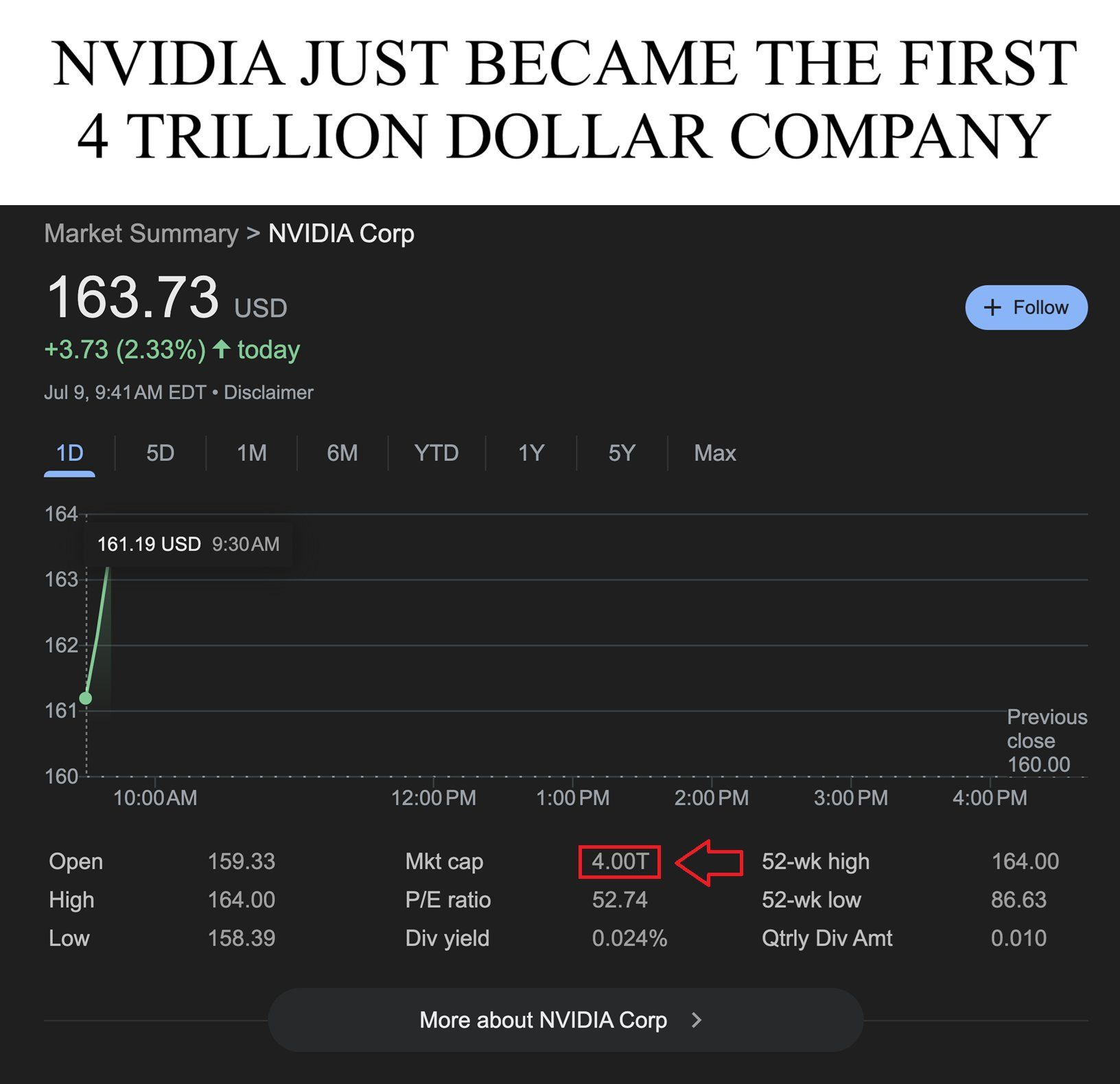Click the 4.00T market cap value
The height and width of the screenshot is (1084, 1120).
(x=620, y=862)
